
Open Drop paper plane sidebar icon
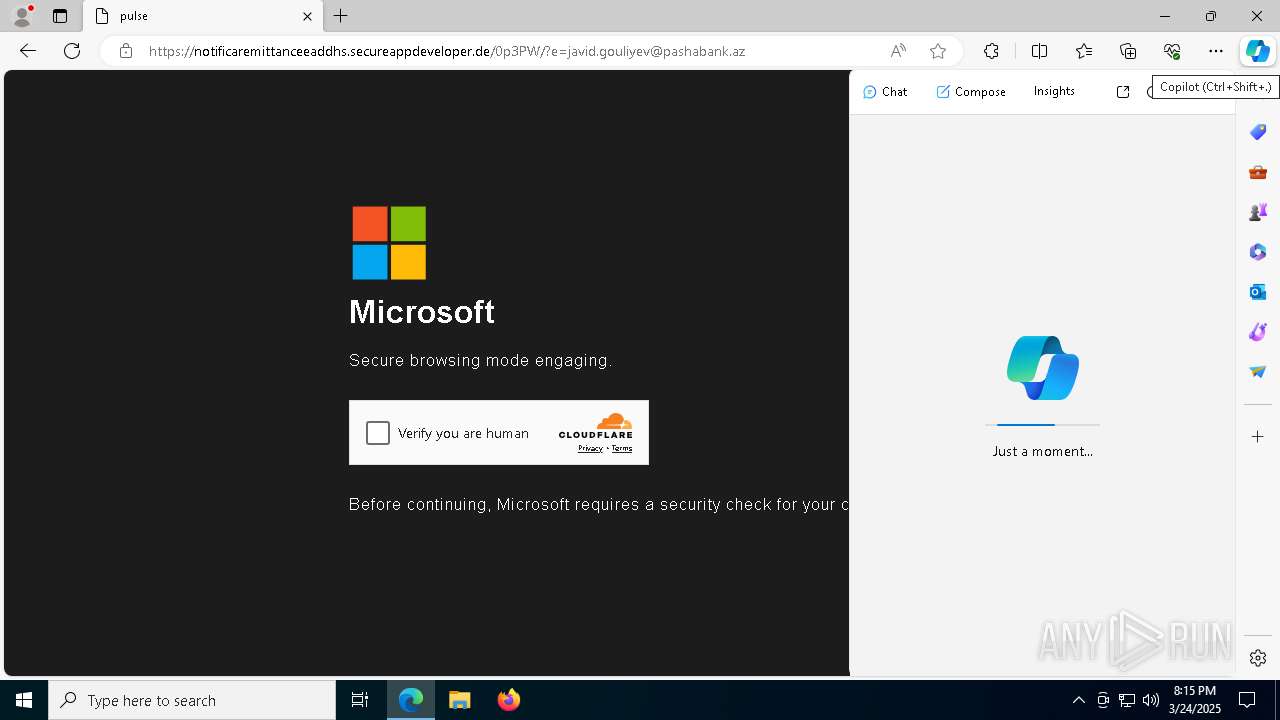pos(1258,372)
